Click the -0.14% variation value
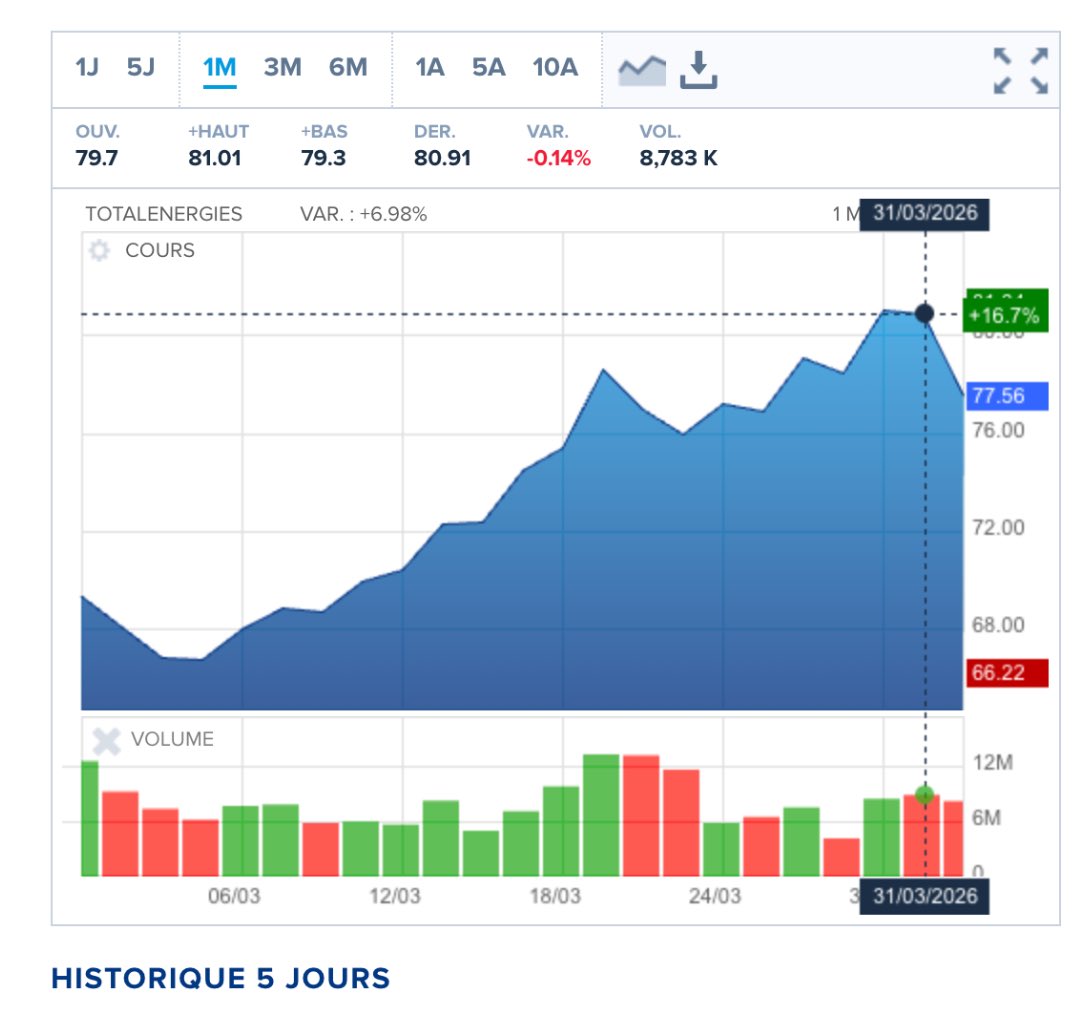The height and width of the screenshot is (1016, 1080). 559,158
